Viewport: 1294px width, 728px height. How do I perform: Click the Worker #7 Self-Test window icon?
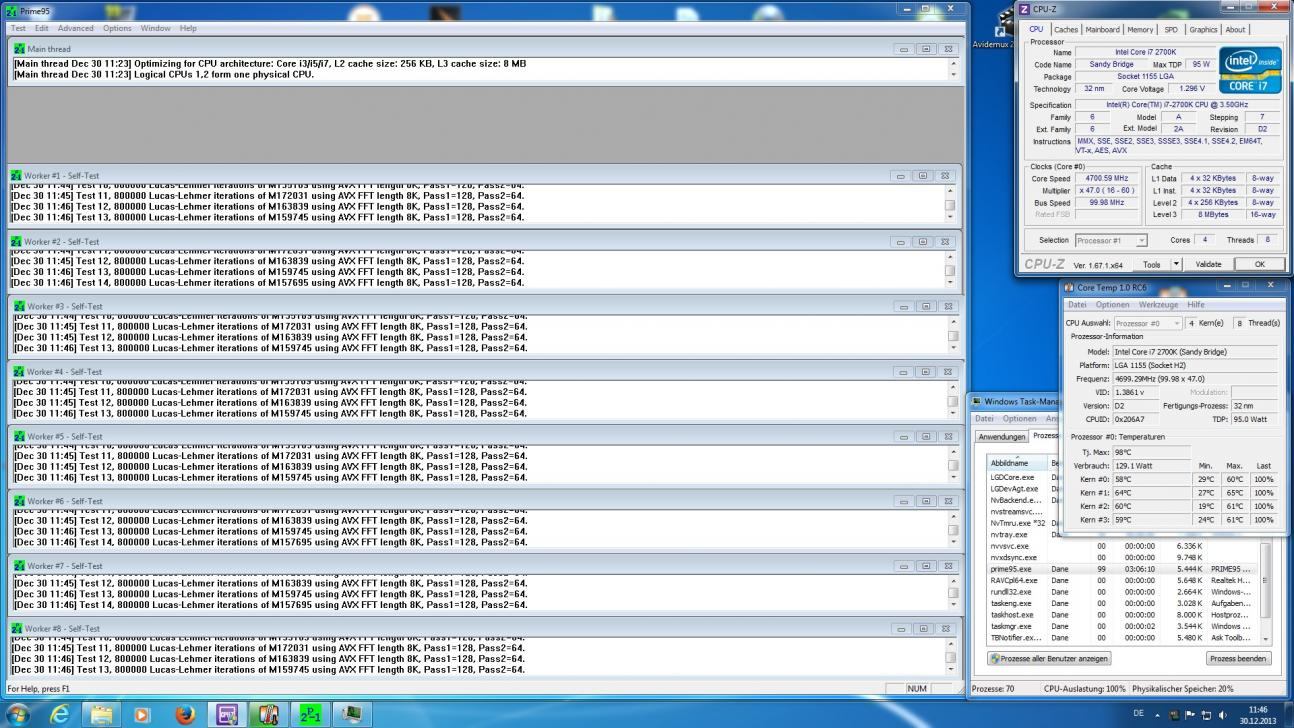point(17,566)
